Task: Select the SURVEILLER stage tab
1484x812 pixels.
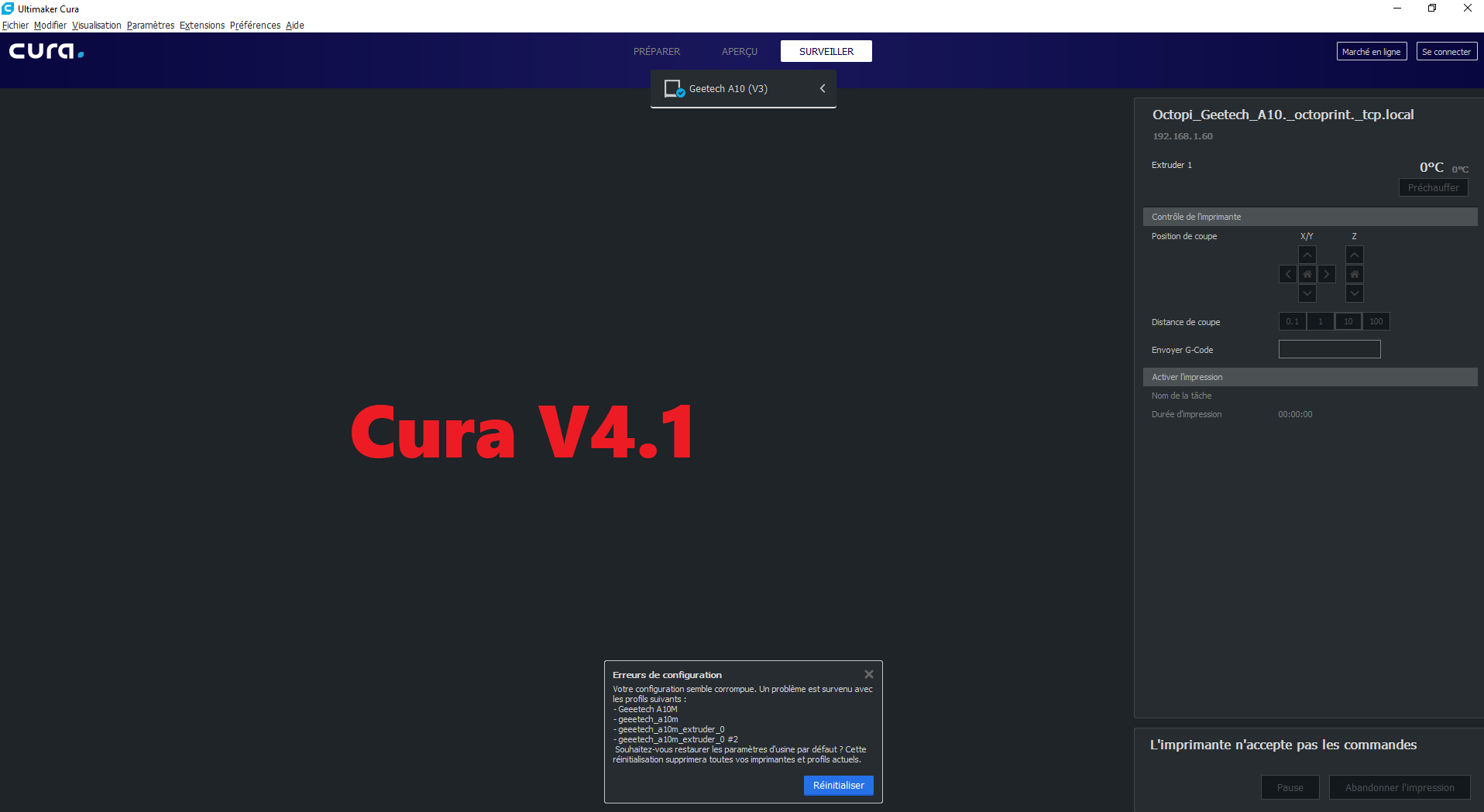Action: pyautogui.click(x=826, y=51)
